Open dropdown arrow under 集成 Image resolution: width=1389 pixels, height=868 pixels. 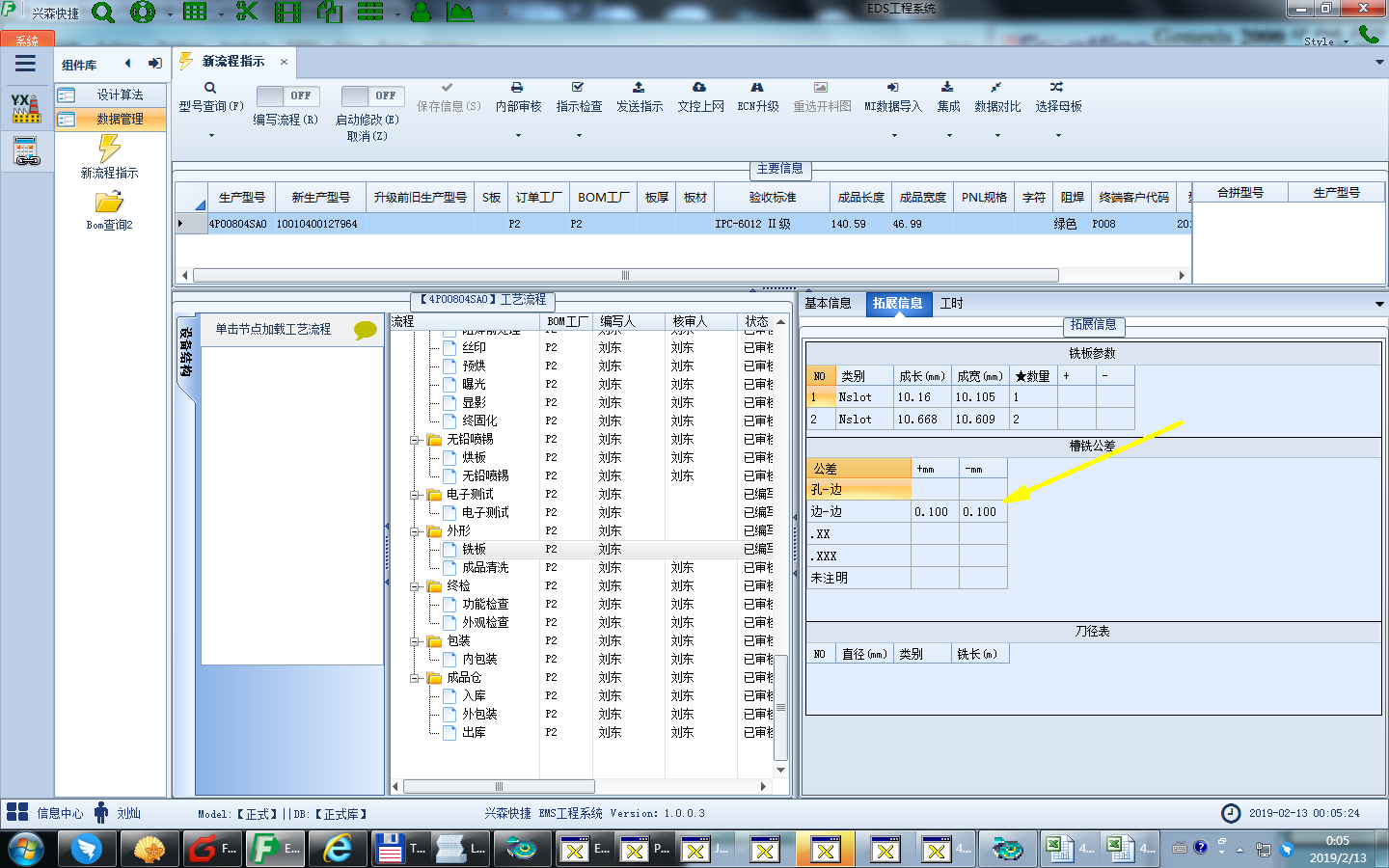tap(949, 135)
